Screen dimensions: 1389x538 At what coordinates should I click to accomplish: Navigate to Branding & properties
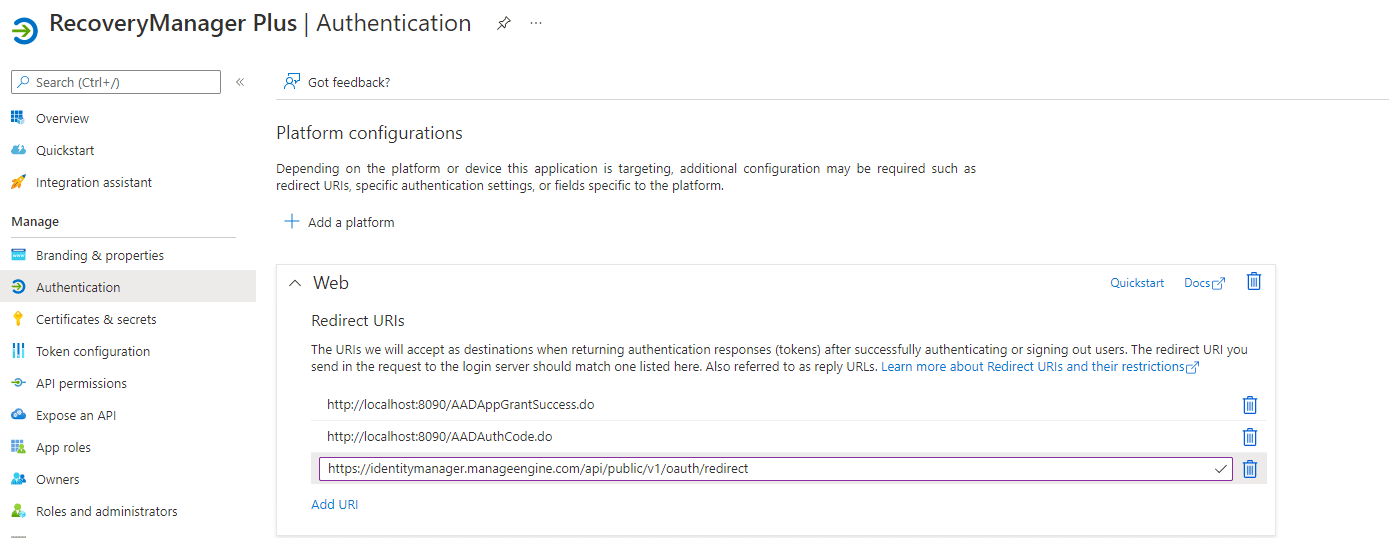[100, 255]
